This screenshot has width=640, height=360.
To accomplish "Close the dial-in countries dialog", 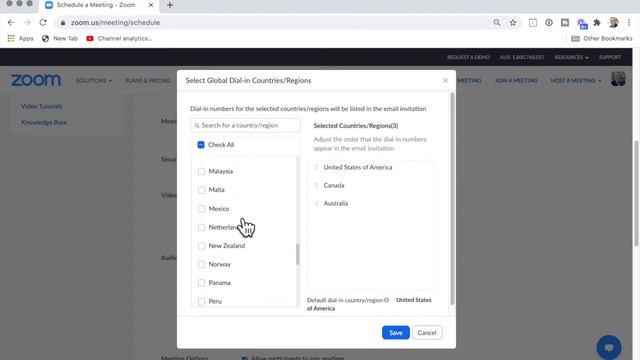I will (x=445, y=80).
